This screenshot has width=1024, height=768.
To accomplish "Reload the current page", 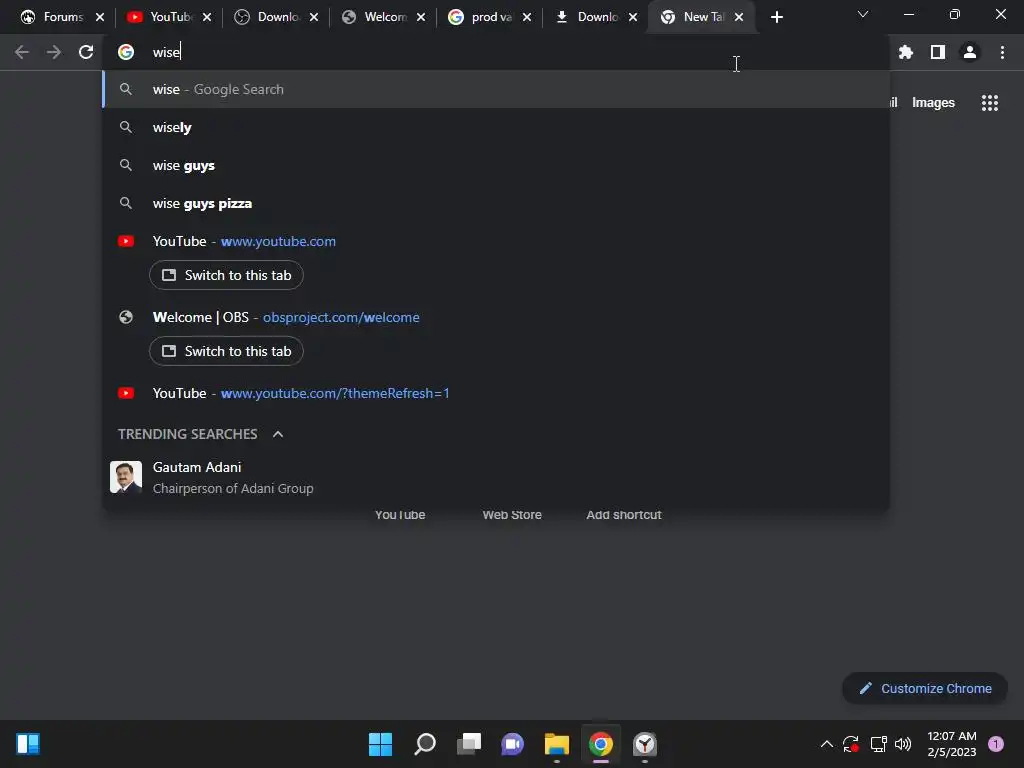I will tap(86, 52).
